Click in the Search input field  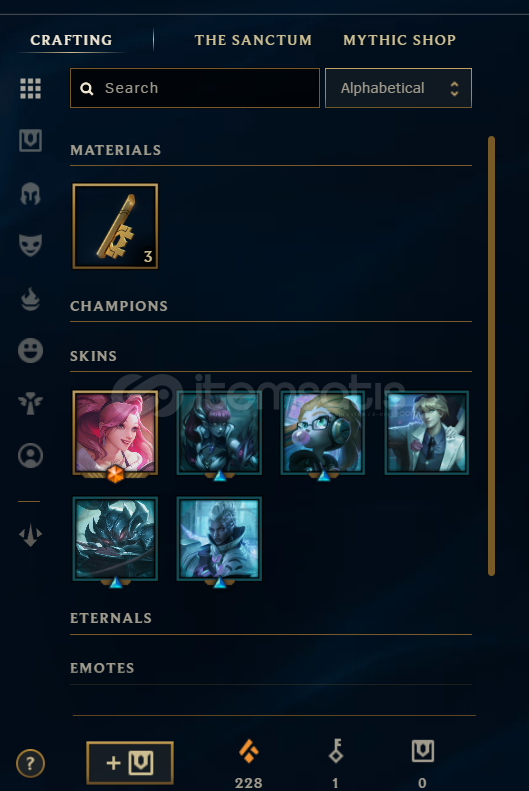tap(195, 88)
